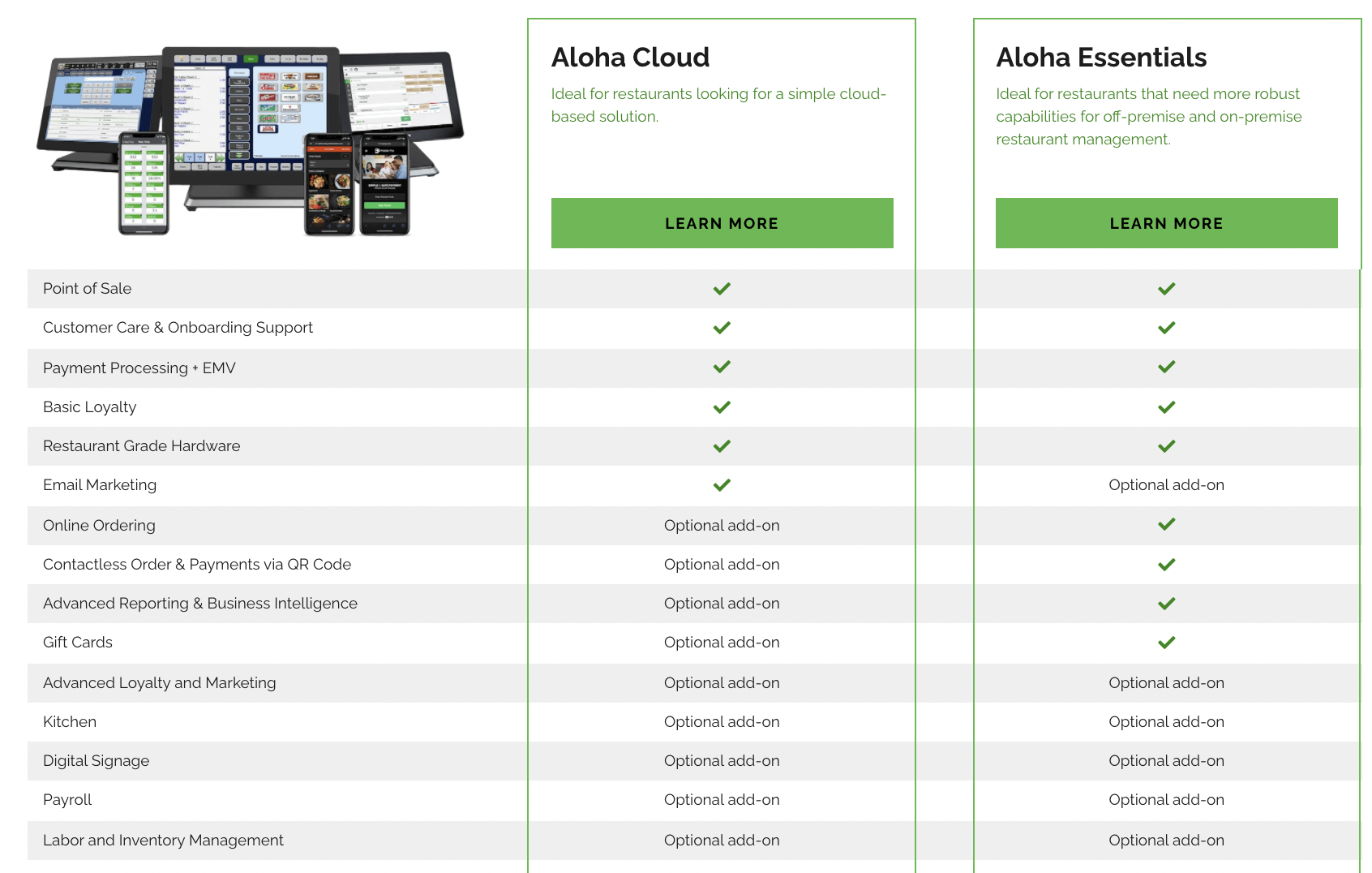Click Aloha Essentials checkmark for Contactless Order row

pyautogui.click(x=1166, y=565)
